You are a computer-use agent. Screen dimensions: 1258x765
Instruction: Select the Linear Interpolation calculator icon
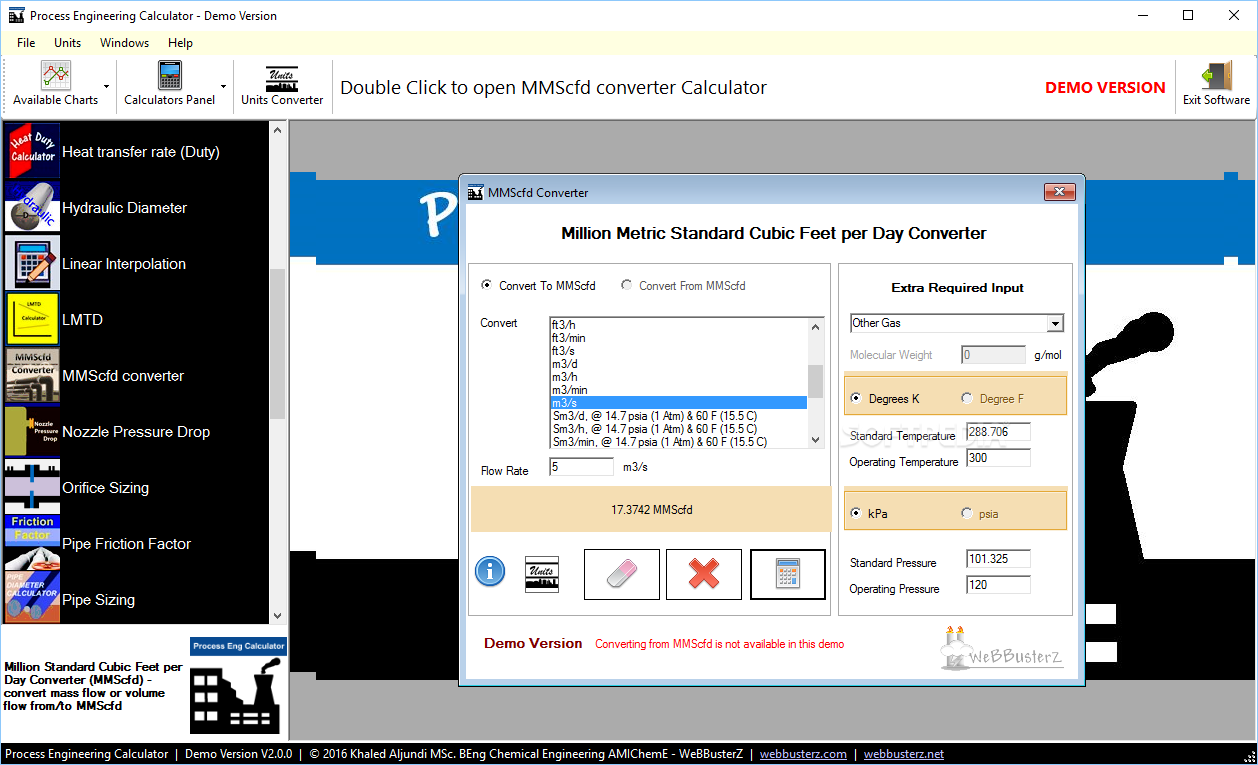[33, 263]
